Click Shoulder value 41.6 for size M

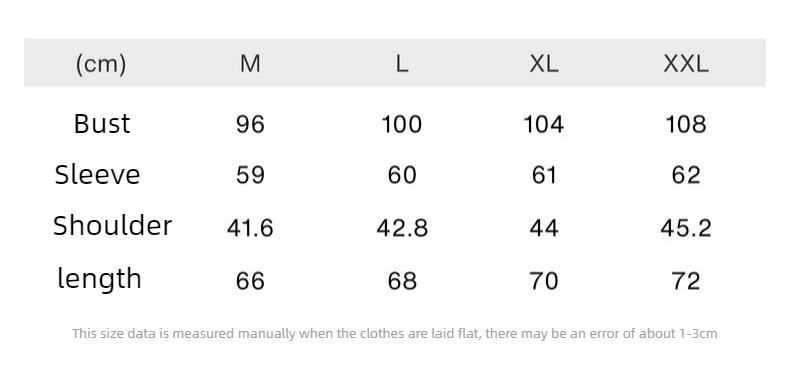coord(250,228)
